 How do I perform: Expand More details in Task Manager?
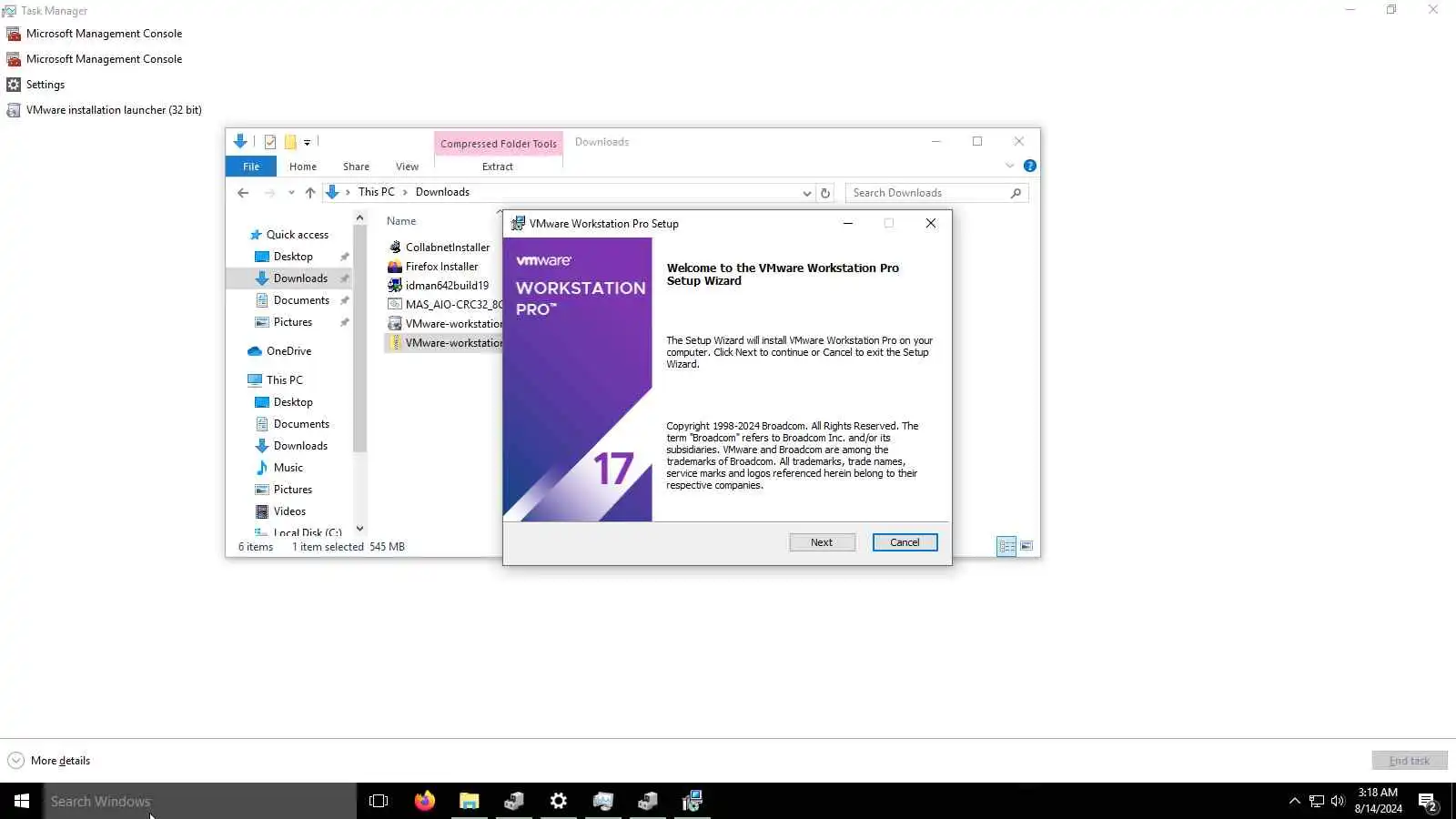[x=49, y=761]
